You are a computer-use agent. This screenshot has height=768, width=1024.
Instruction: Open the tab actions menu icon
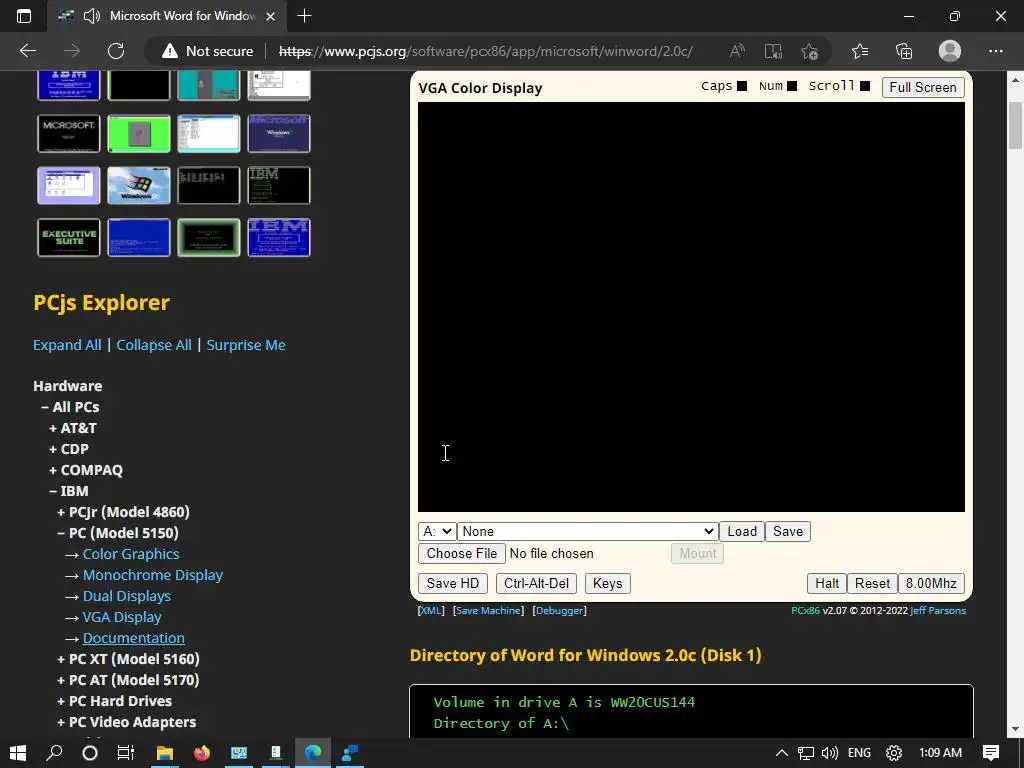tap(24, 16)
